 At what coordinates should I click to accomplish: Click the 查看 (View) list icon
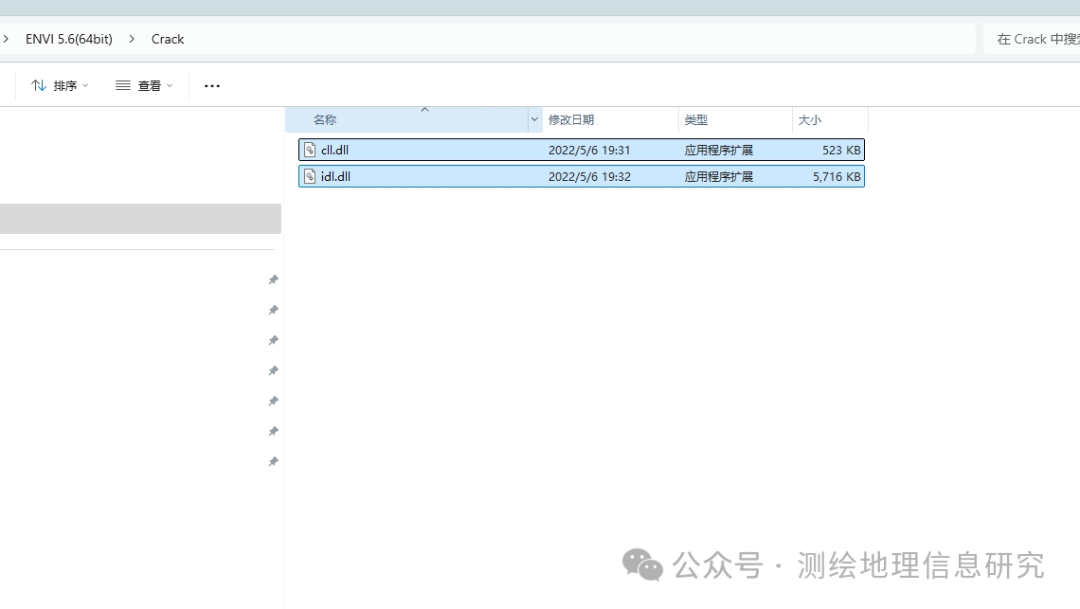pos(122,85)
